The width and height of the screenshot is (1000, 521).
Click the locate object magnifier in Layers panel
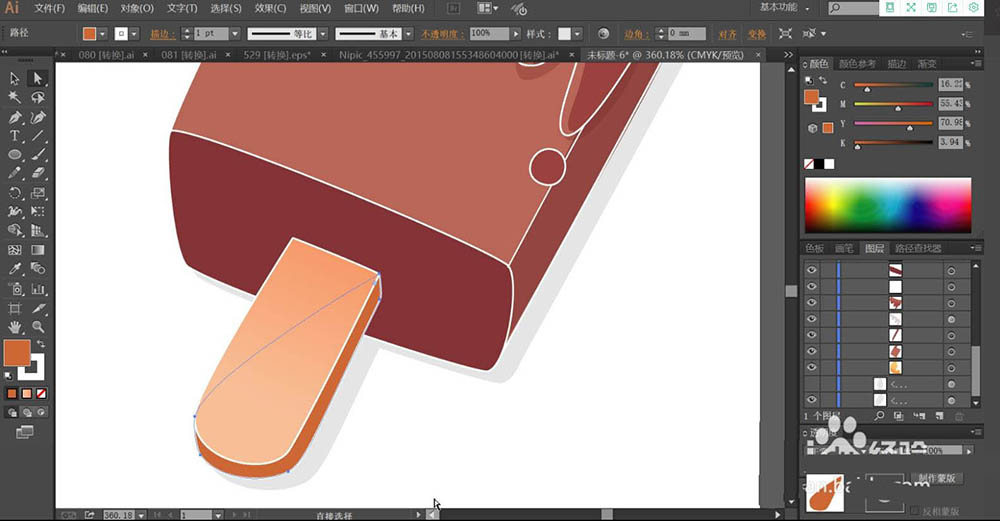point(879,416)
